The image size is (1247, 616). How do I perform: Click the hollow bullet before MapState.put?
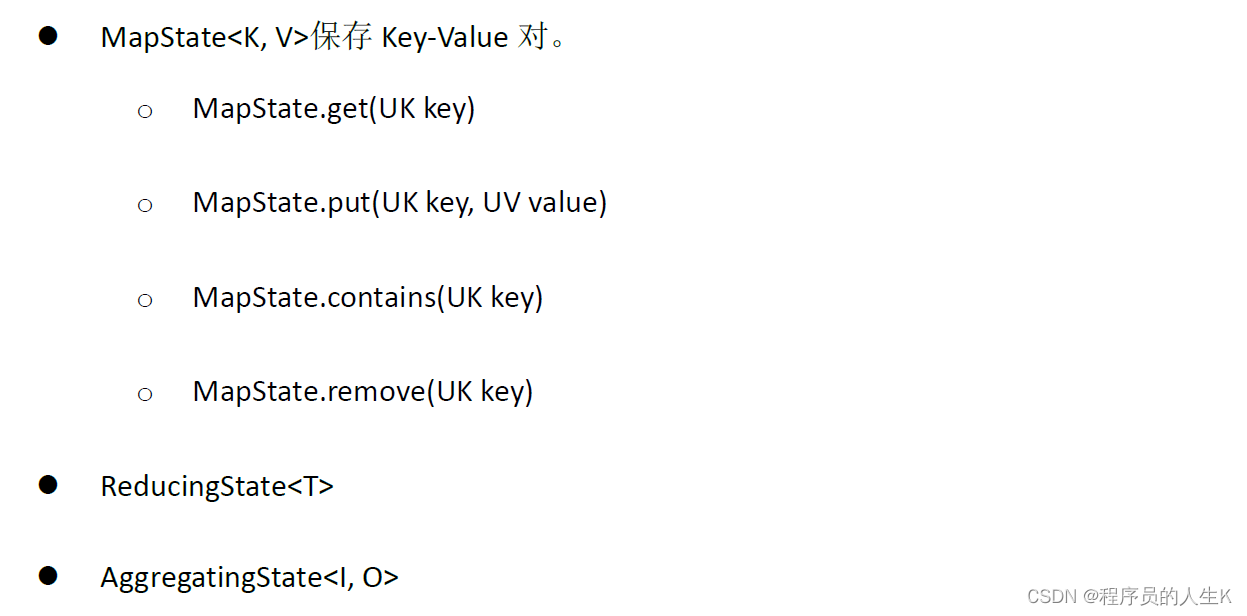(145, 206)
